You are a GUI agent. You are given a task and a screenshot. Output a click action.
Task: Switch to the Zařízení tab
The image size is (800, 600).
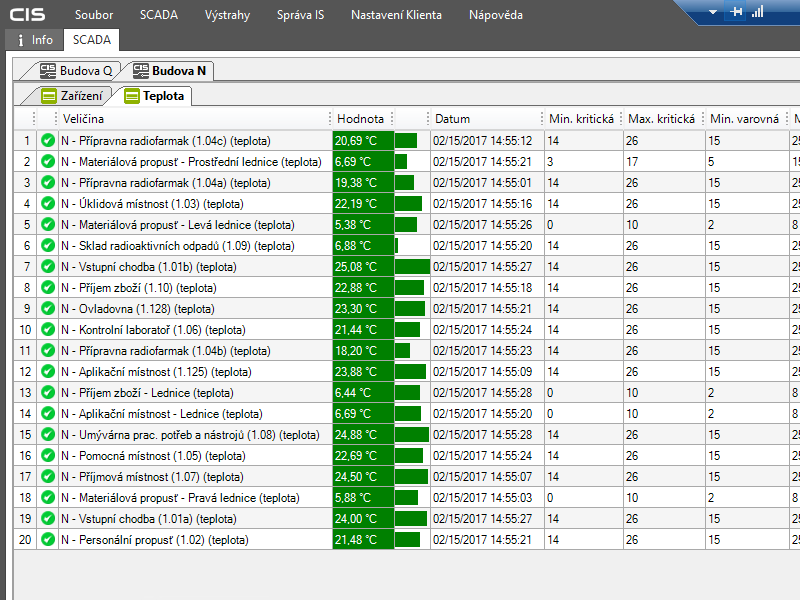coord(72,96)
